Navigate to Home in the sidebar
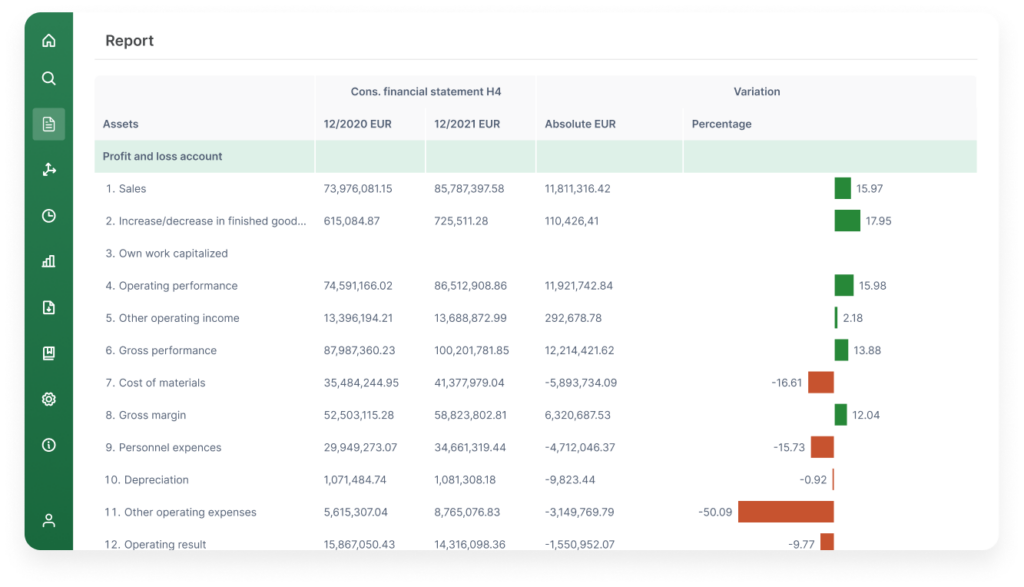The image size is (1024, 587). [x=48, y=40]
